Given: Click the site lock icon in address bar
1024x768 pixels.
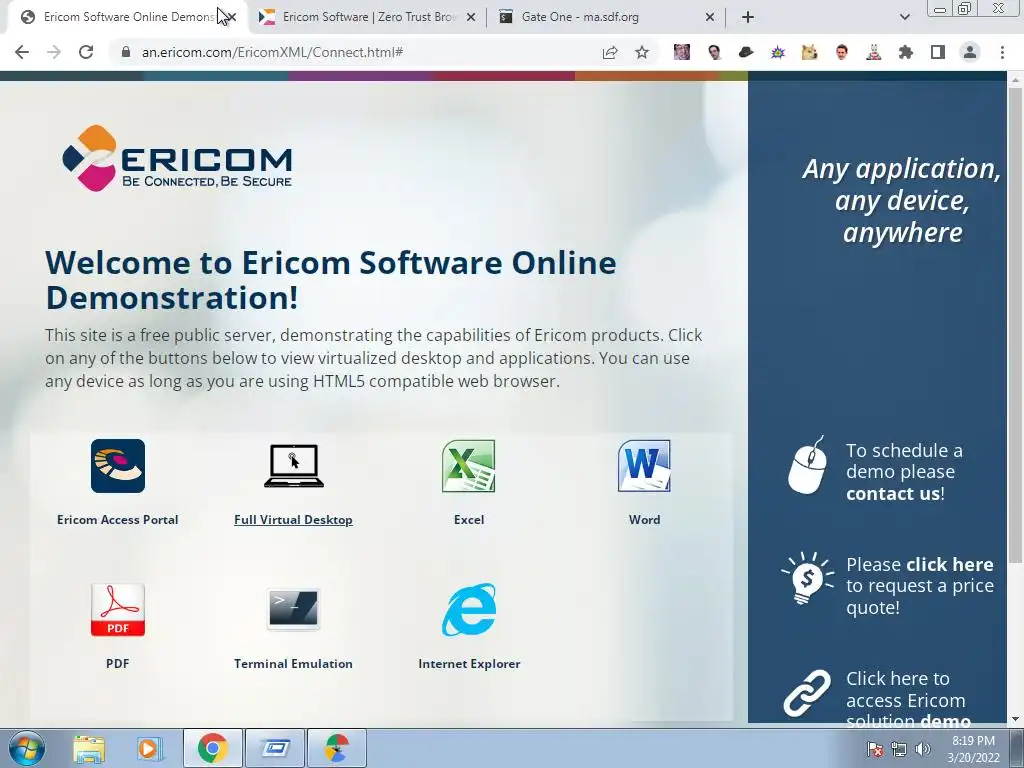Looking at the screenshot, I should [x=126, y=52].
